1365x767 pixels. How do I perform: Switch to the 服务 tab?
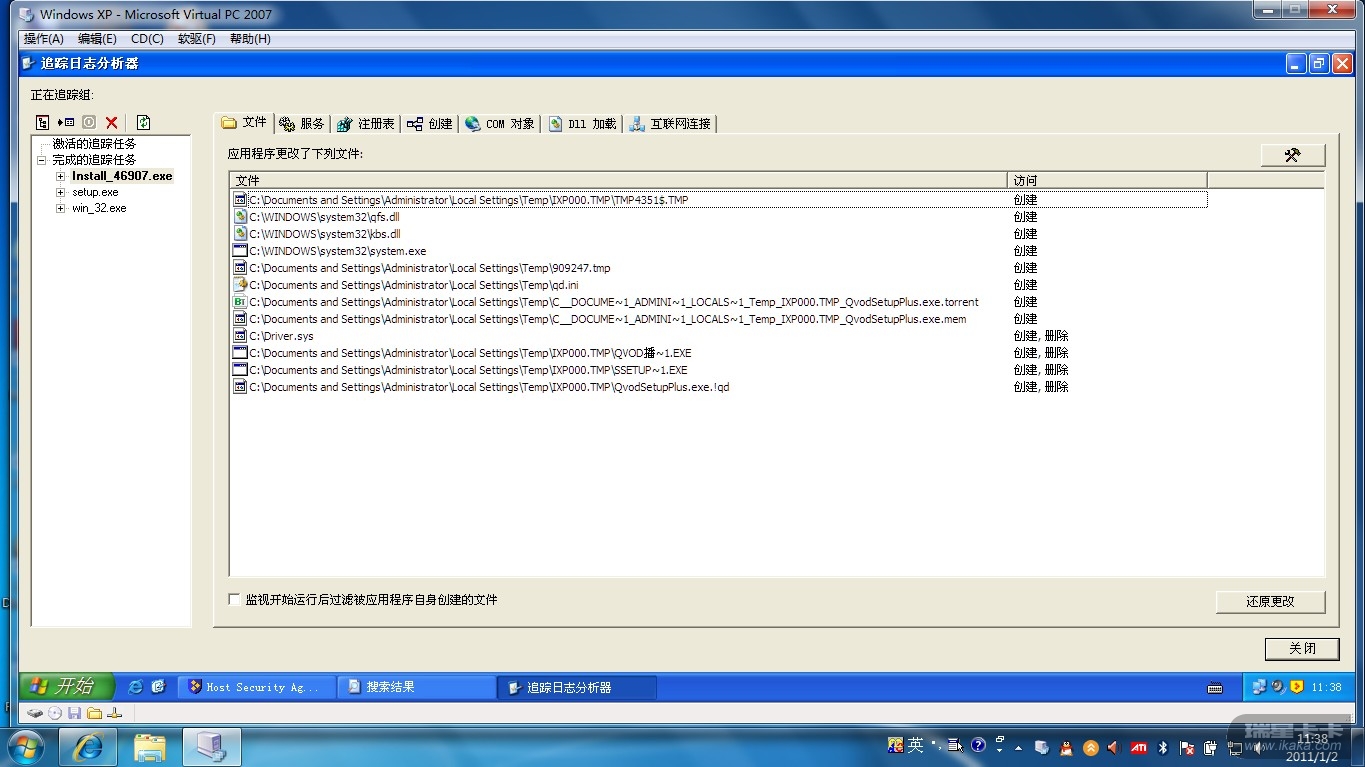point(302,124)
